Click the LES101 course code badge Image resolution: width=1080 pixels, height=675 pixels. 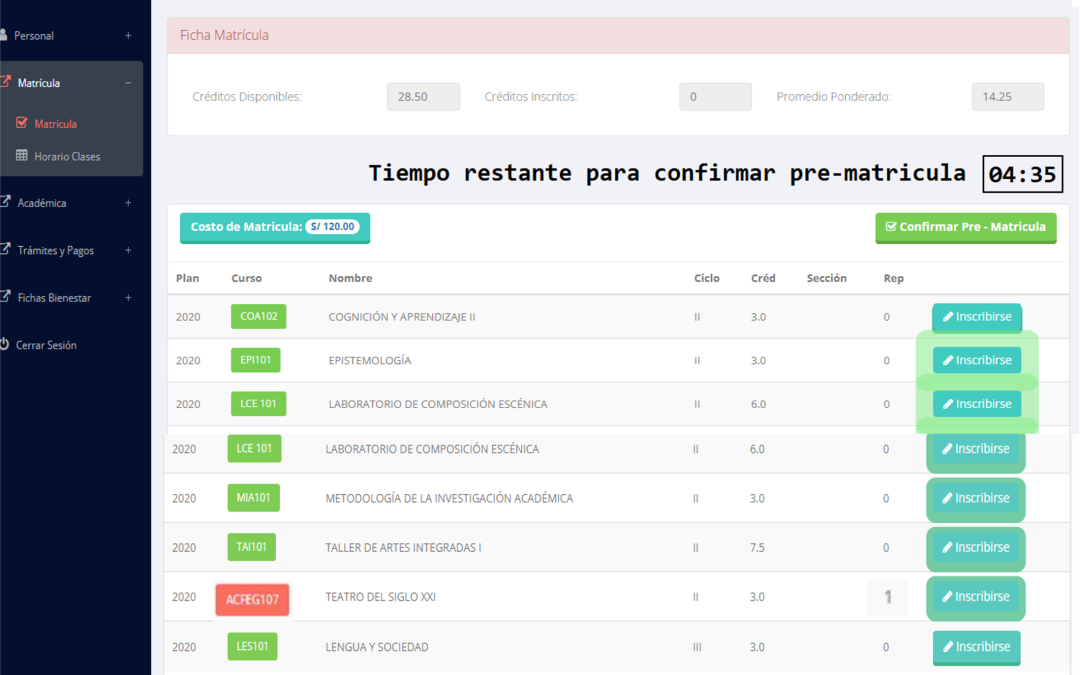pos(252,647)
